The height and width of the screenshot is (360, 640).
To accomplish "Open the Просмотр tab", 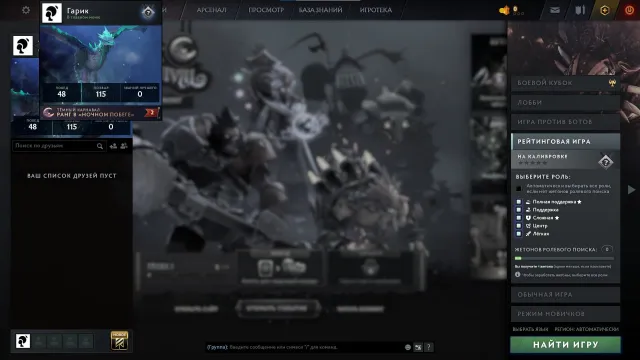I will pyautogui.click(x=266, y=10).
